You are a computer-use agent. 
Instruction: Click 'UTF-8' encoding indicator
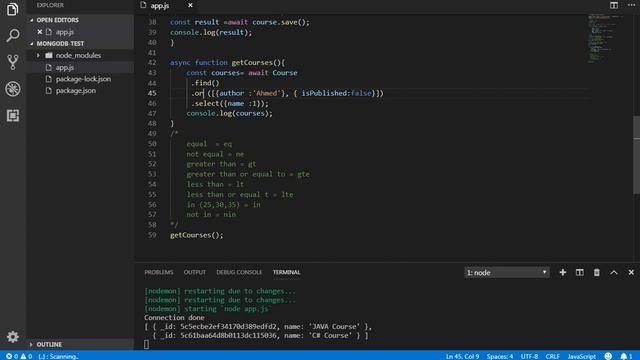[x=529, y=356]
